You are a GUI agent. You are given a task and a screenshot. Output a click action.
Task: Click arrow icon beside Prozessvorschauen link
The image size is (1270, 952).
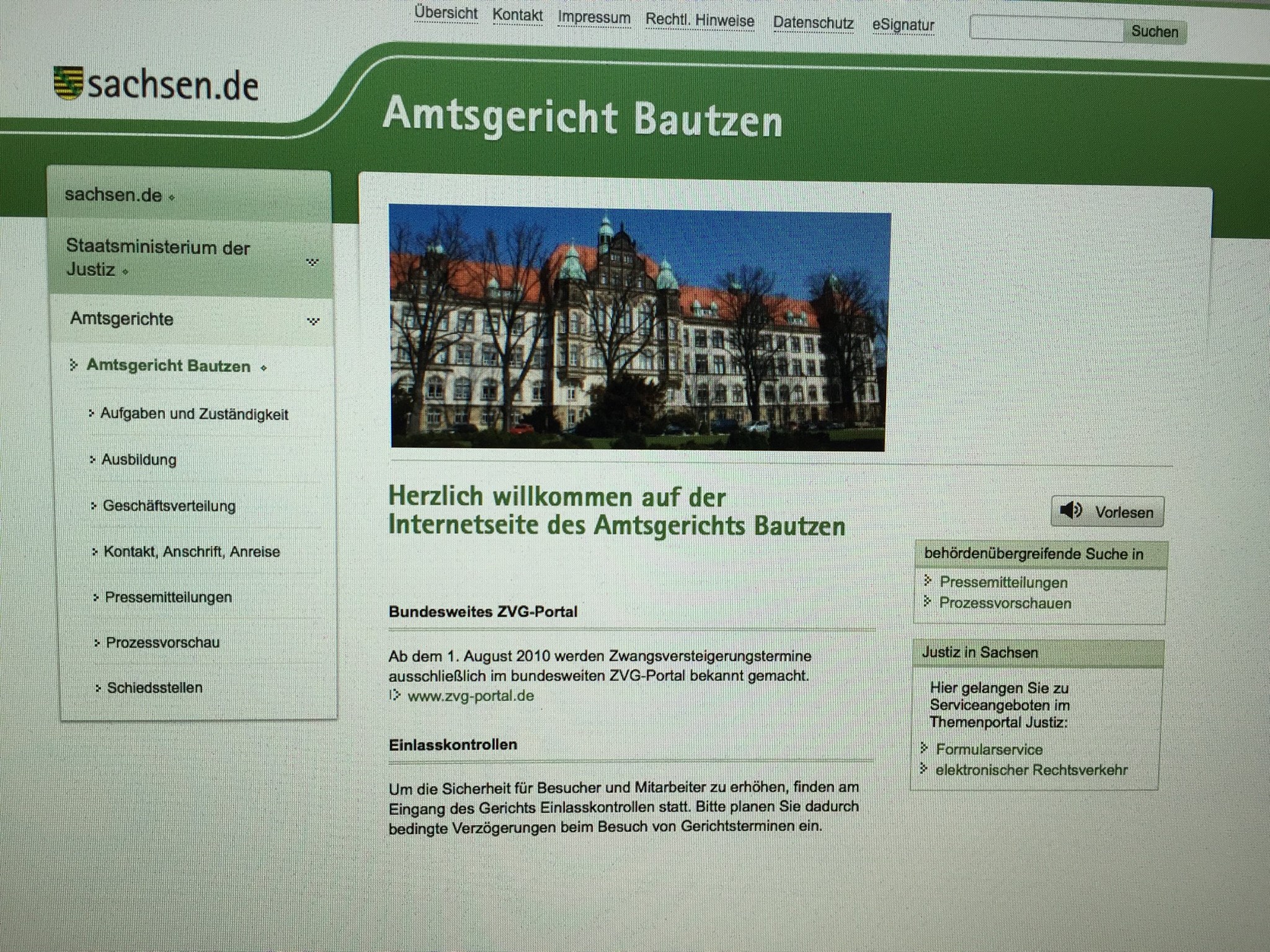pos(928,601)
